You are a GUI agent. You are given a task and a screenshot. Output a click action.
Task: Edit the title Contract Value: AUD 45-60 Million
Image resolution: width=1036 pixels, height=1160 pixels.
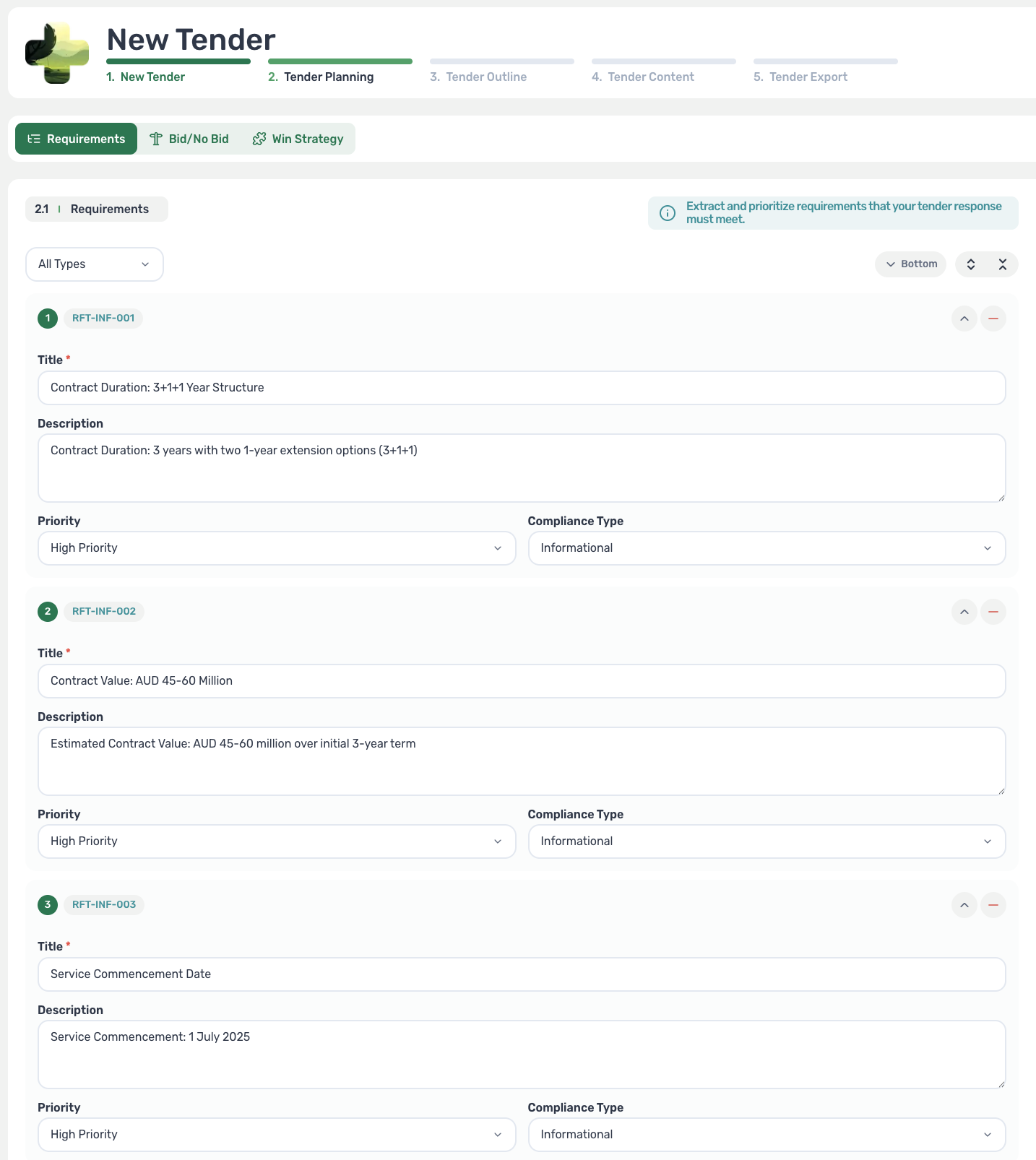[522, 681]
